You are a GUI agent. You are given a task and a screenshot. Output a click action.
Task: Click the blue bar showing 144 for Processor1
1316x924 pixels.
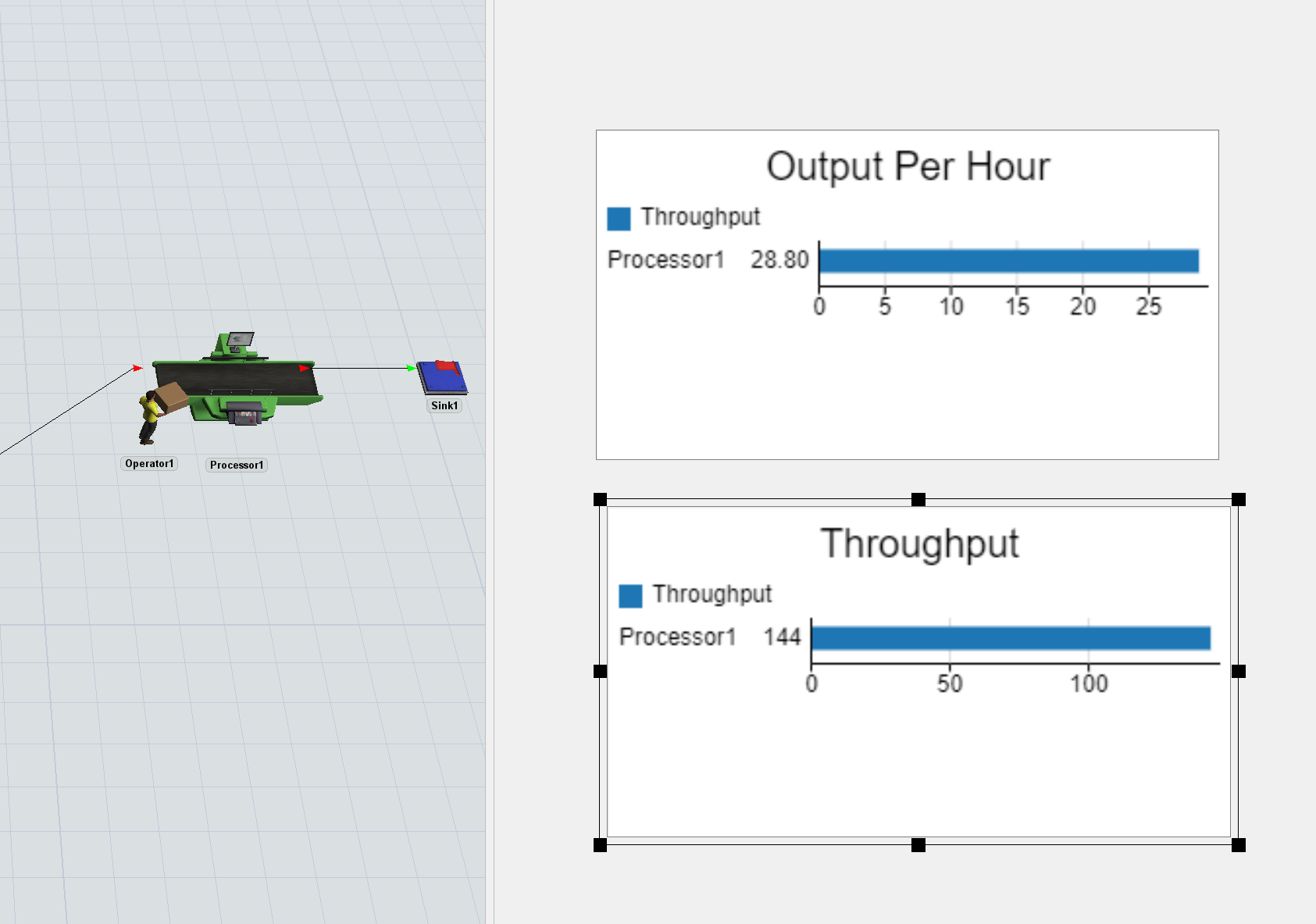(1011, 638)
